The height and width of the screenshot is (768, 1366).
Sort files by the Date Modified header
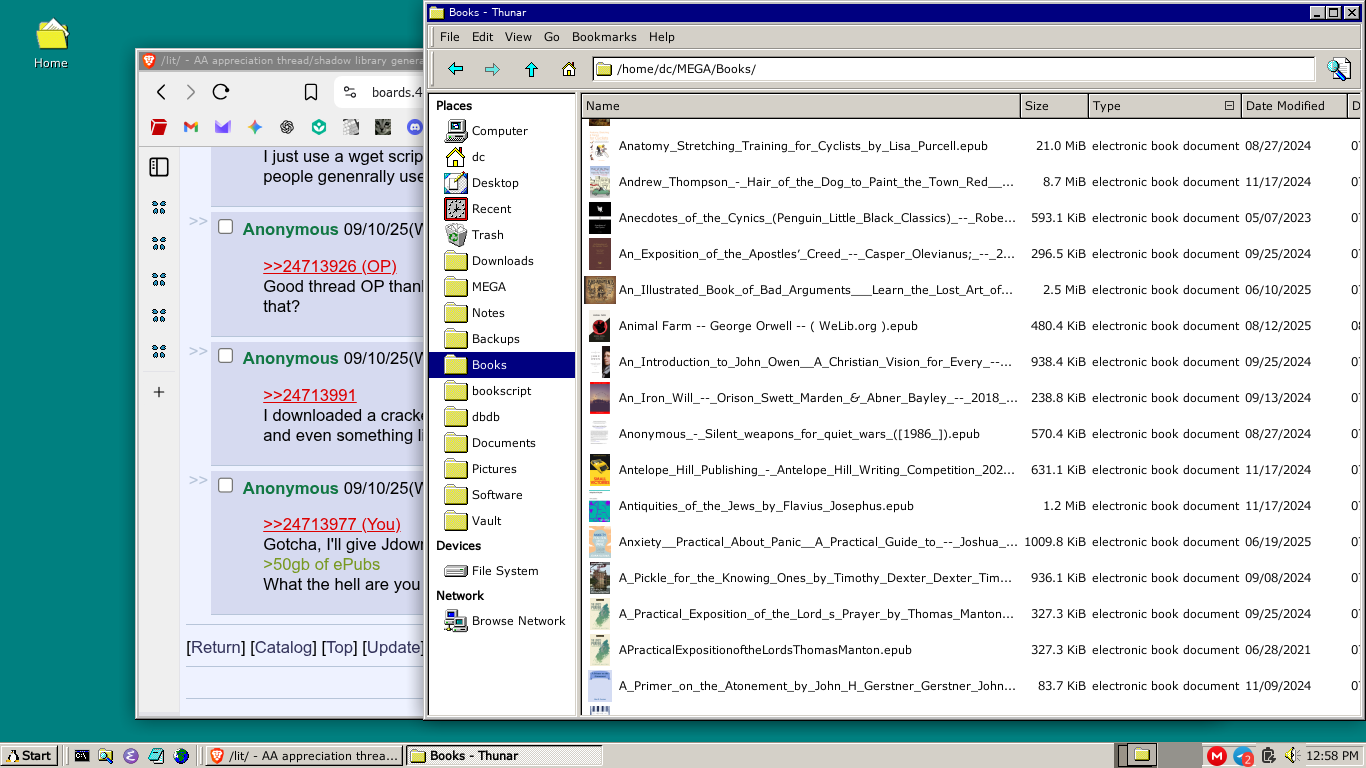1294,106
